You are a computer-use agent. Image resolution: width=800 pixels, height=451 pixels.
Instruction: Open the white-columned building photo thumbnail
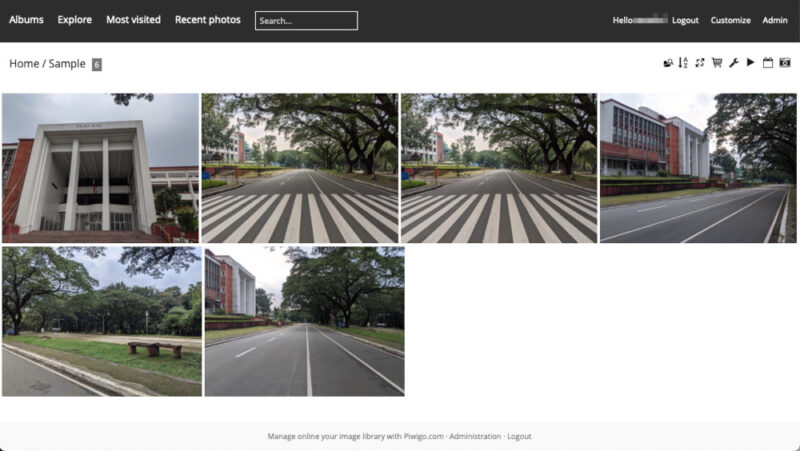click(x=100, y=168)
